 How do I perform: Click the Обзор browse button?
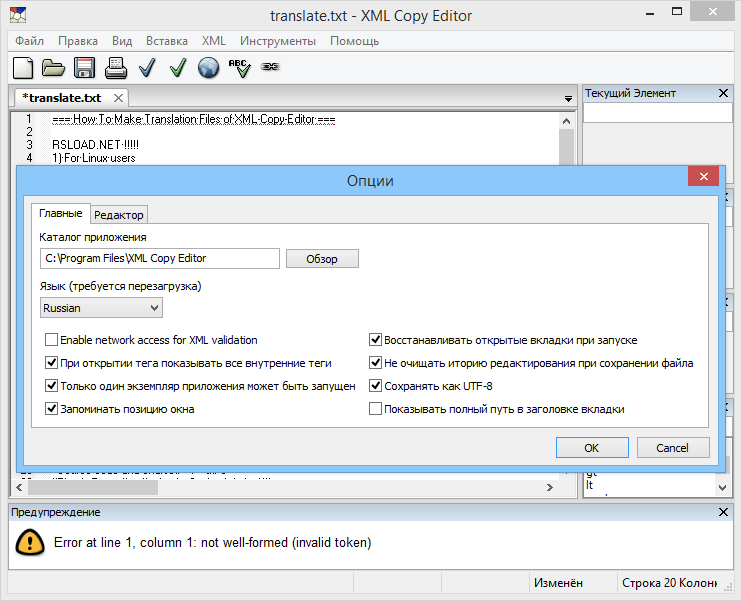[322, 259]
